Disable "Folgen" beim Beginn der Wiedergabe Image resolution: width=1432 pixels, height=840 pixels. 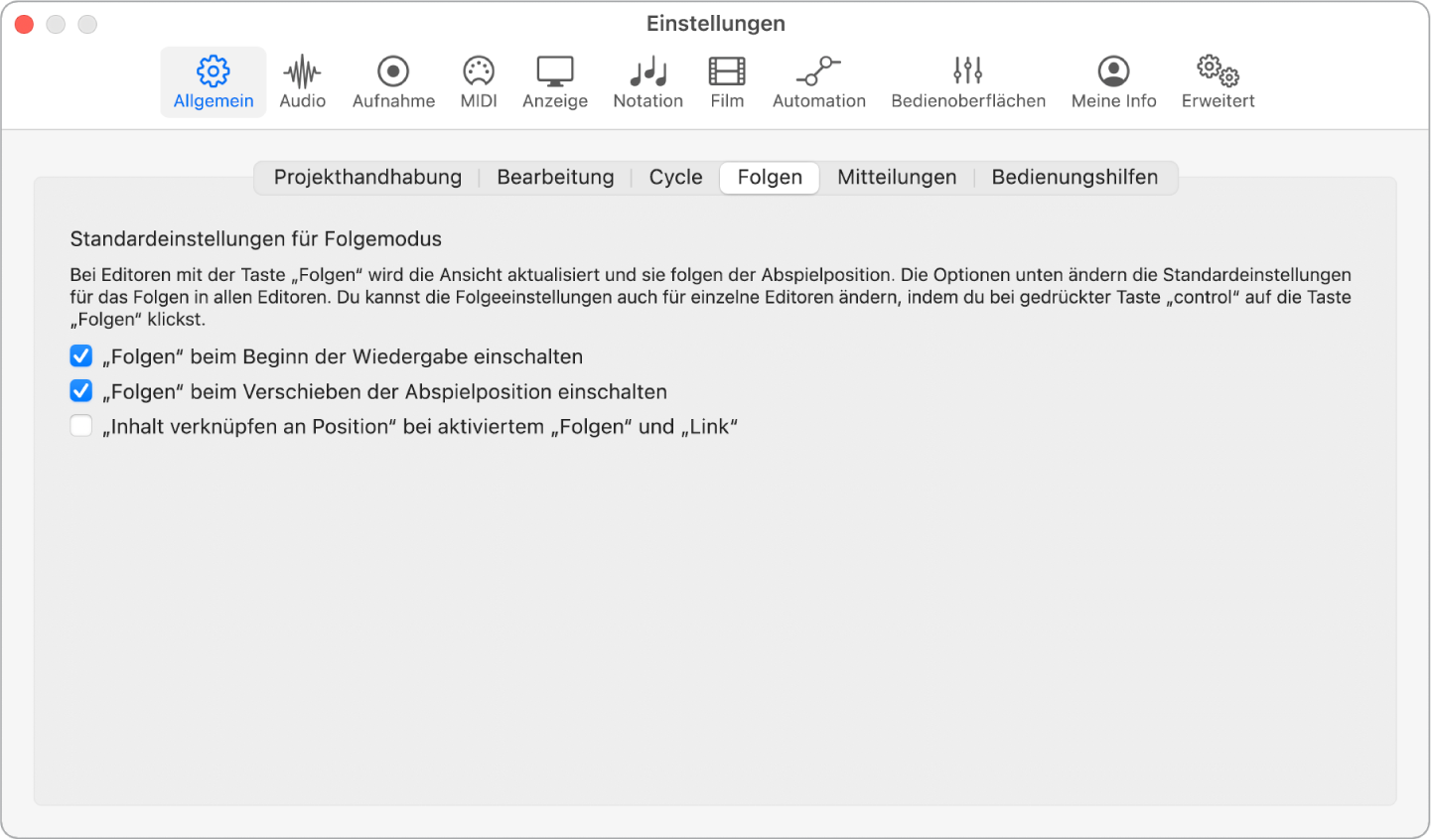pos(80,355)
